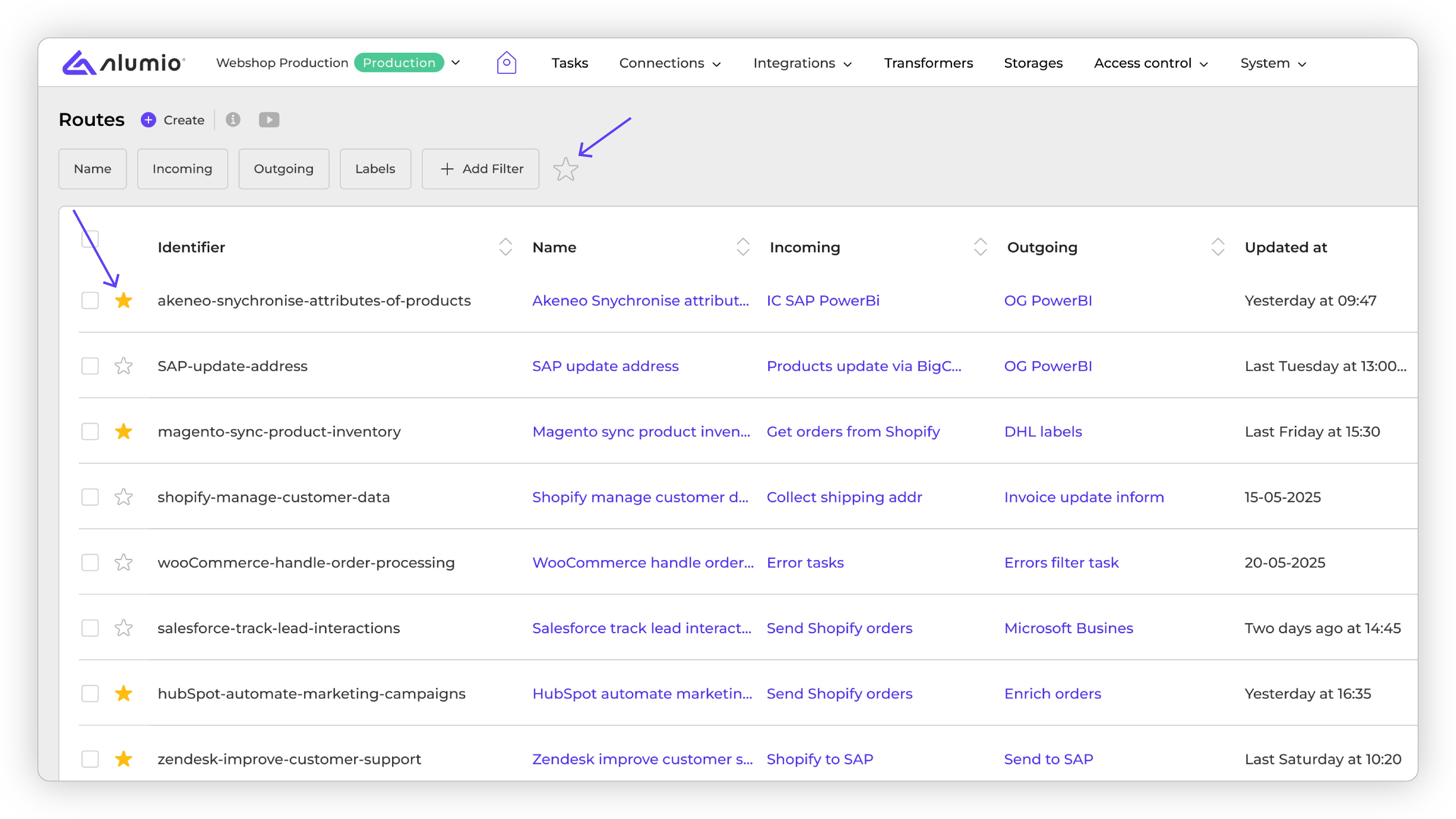Sort by the Identifier column arrows
Screen dimensions: 1456x819
[505, 247]
